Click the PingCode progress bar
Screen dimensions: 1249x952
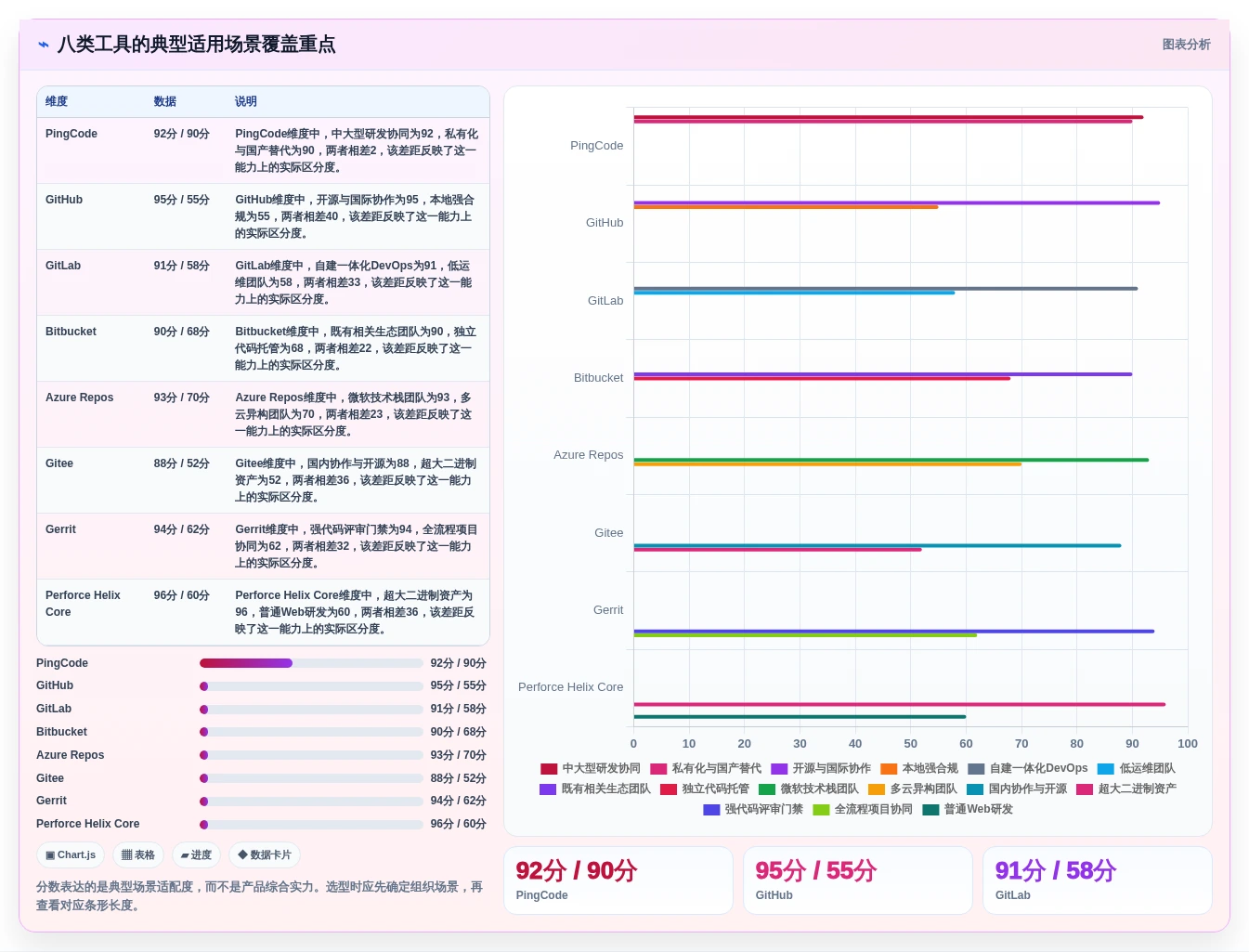click(311, 663)
